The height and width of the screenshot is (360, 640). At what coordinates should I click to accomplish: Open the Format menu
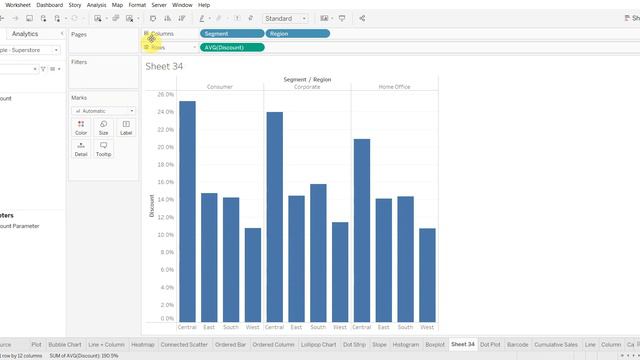click(137, 5)
